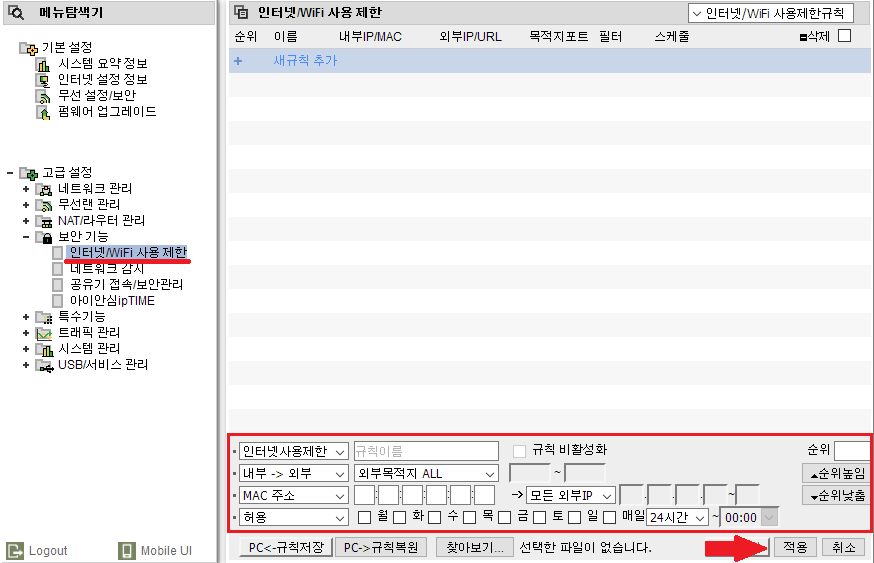Expand the 트래픽 관리 node
The height and width of the screenshot is (563, 874).
(26, 333)
